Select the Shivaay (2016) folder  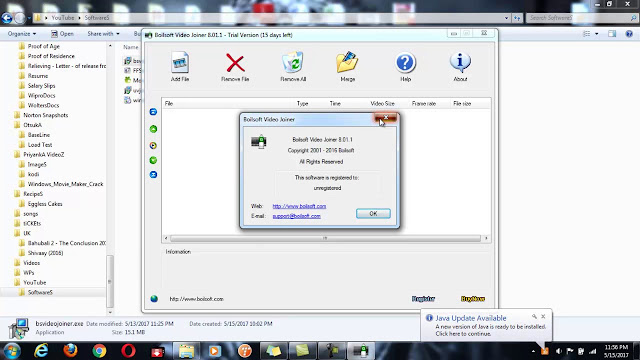tap(45, 253)
